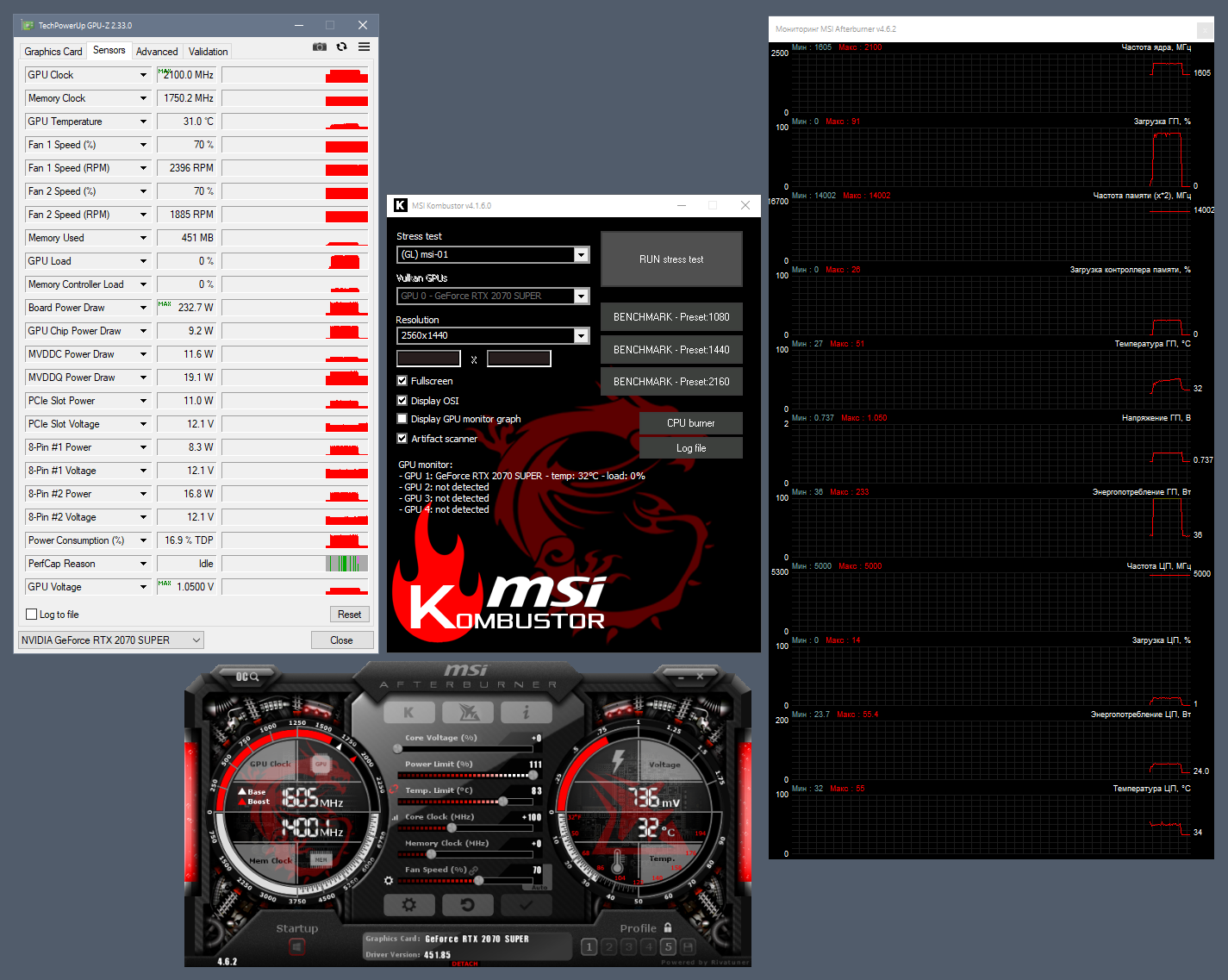
Task: Save the Afterburner profile with floppy icon
Action: pos(688,947)
